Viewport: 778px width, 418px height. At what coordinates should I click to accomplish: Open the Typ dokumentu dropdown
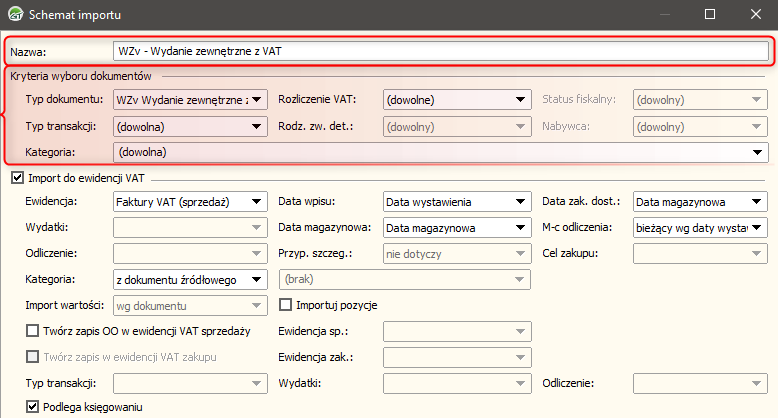click(x=258, y=99)
